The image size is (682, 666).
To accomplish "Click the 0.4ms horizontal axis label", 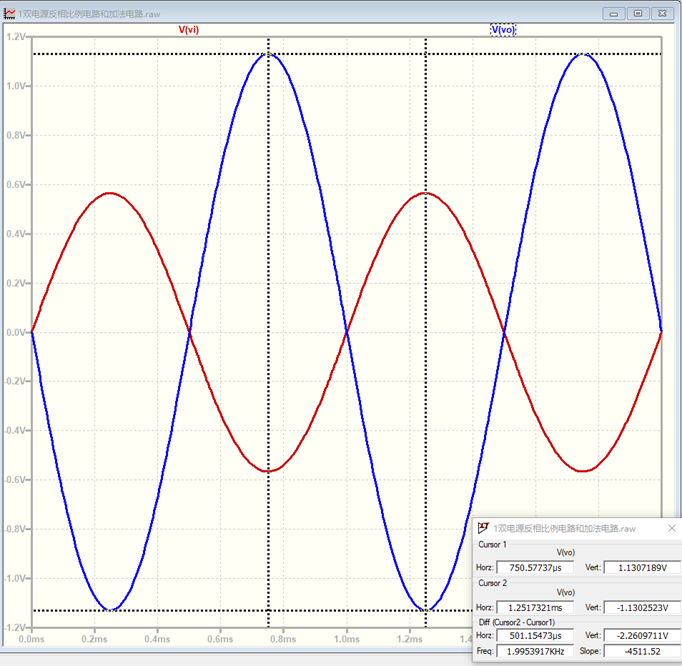I will pyautogui.click(x=157, y=639).
